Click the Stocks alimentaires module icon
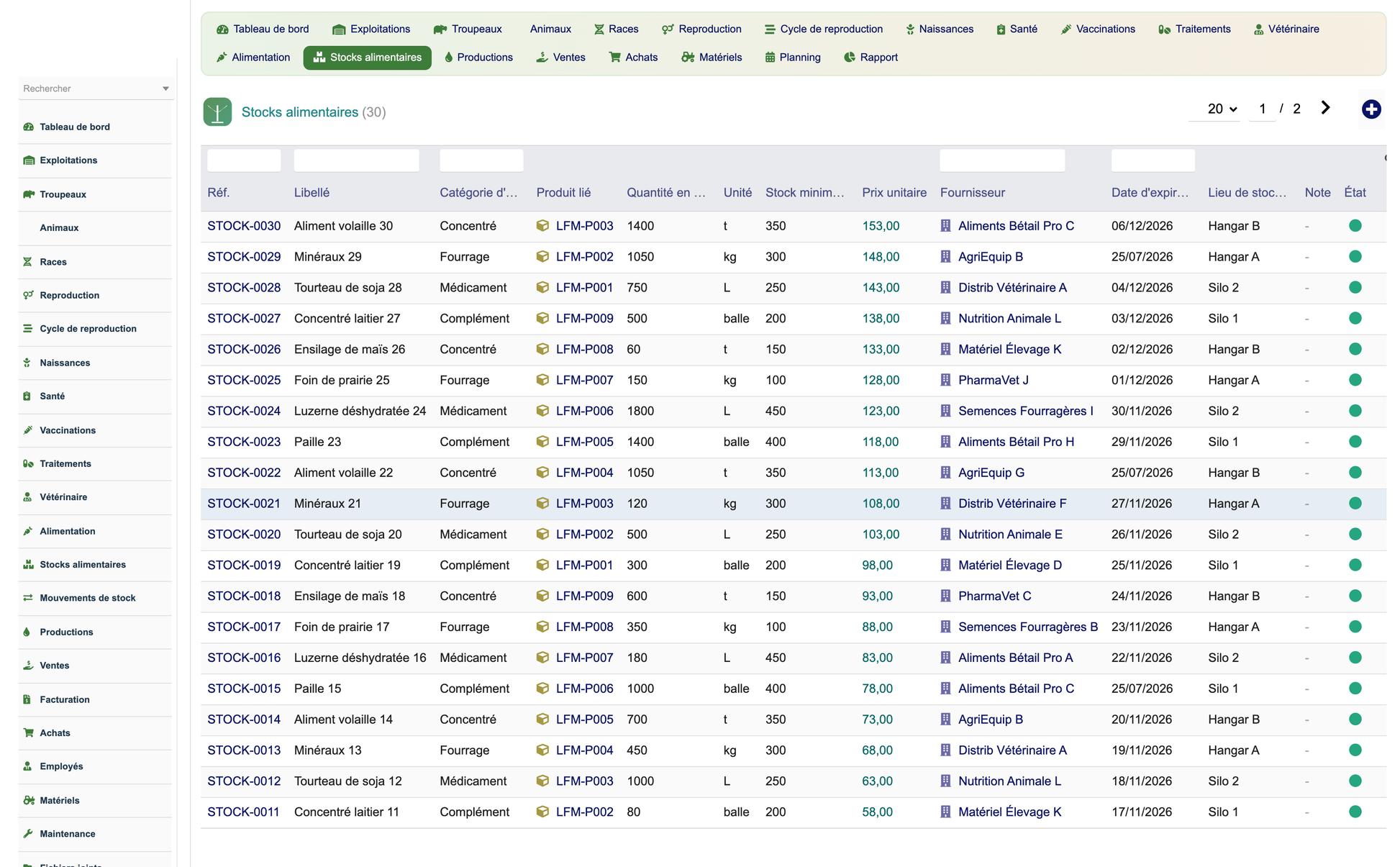Screen dimensions: 1400x867 [217, 112]
